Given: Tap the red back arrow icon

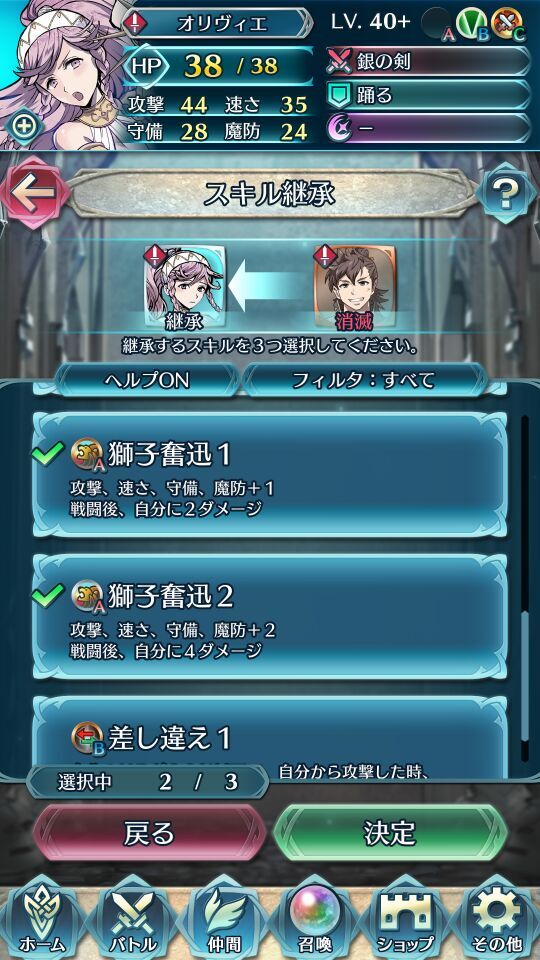Looking at the screenshot, I should (31, 193).
